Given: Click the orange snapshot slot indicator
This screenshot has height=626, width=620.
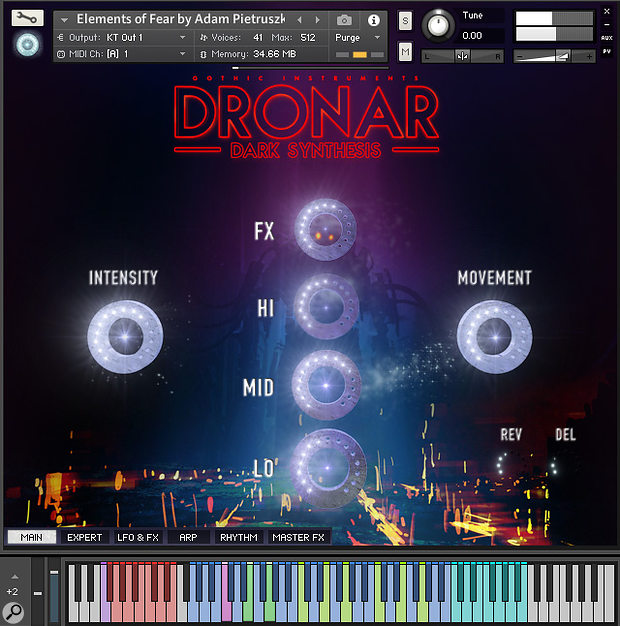Looking at the screenshot, I should 360,54.
